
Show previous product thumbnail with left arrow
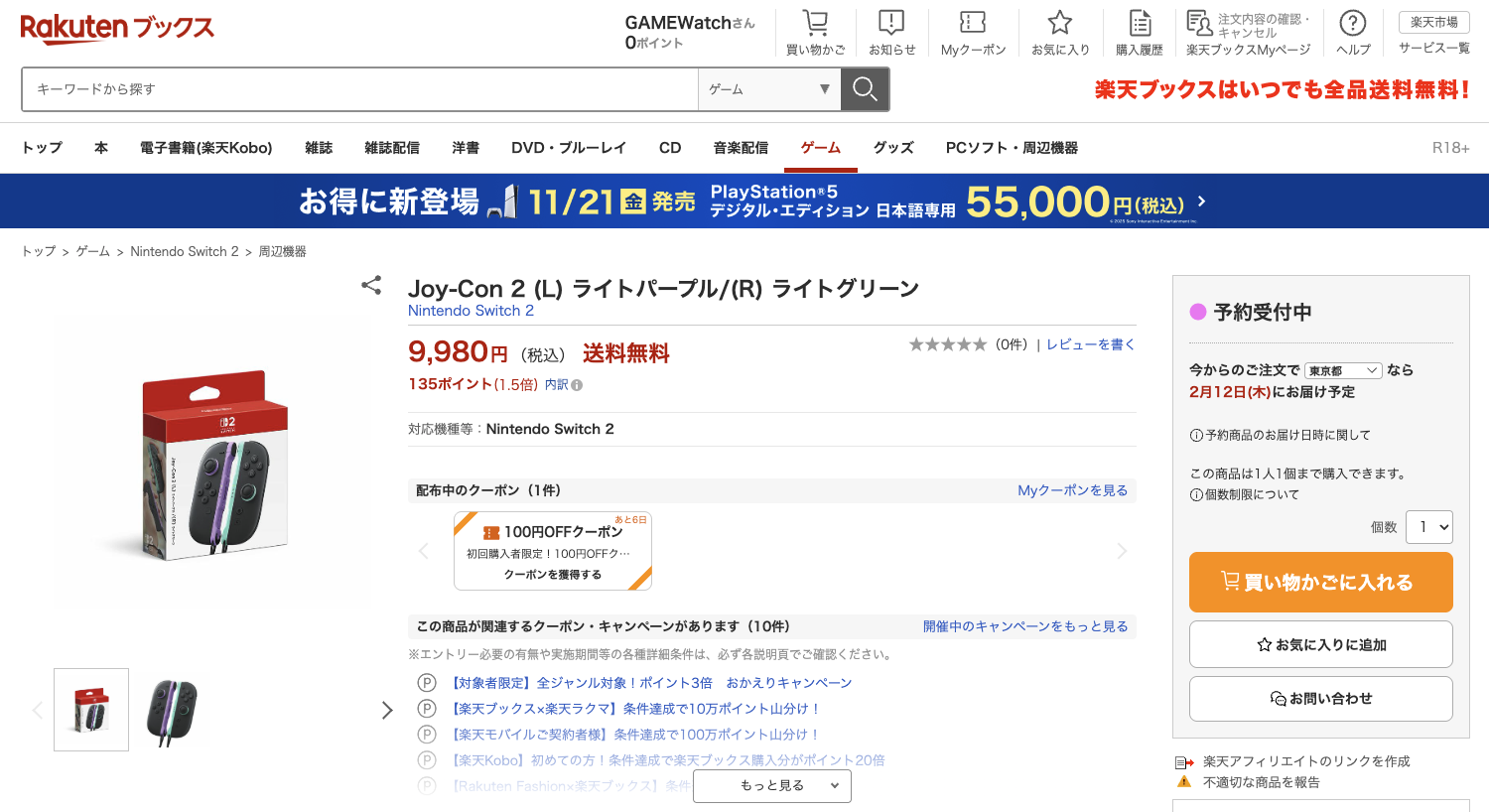pyautogui.click(x=37, y=710)
